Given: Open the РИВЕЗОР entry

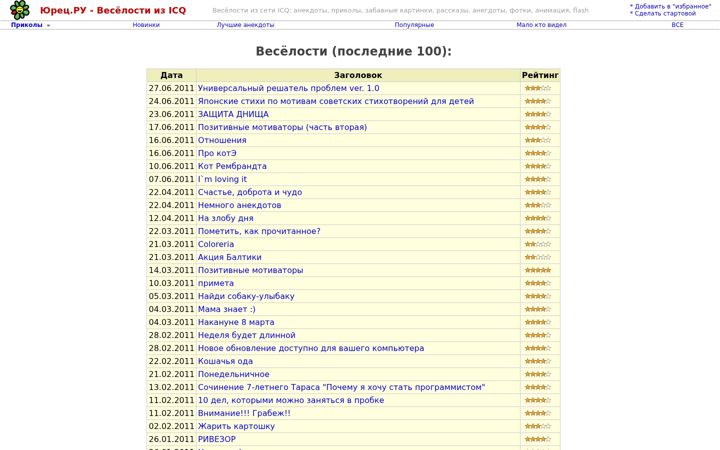Looking at the screenshot, I should point(217,439).
